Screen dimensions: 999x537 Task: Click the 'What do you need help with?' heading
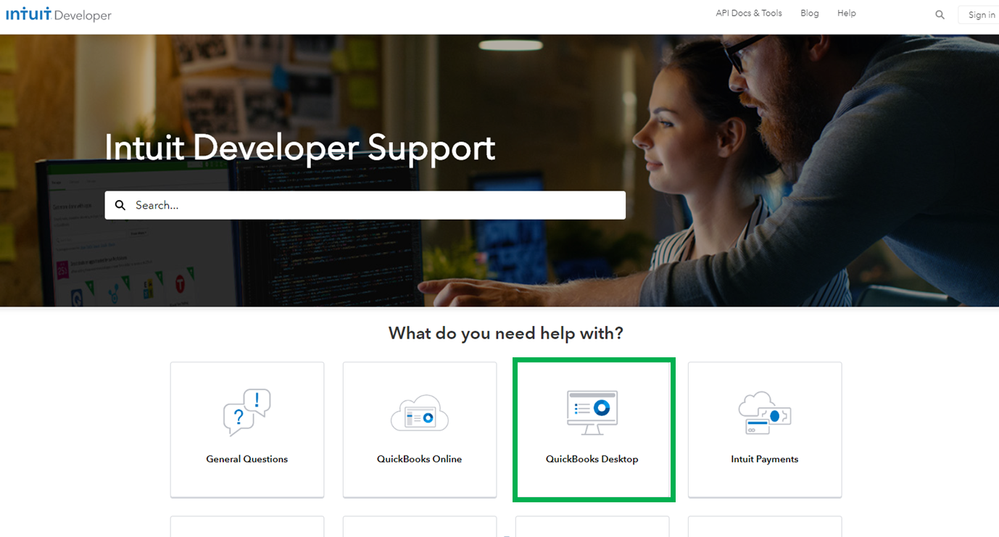pos(506,333)
